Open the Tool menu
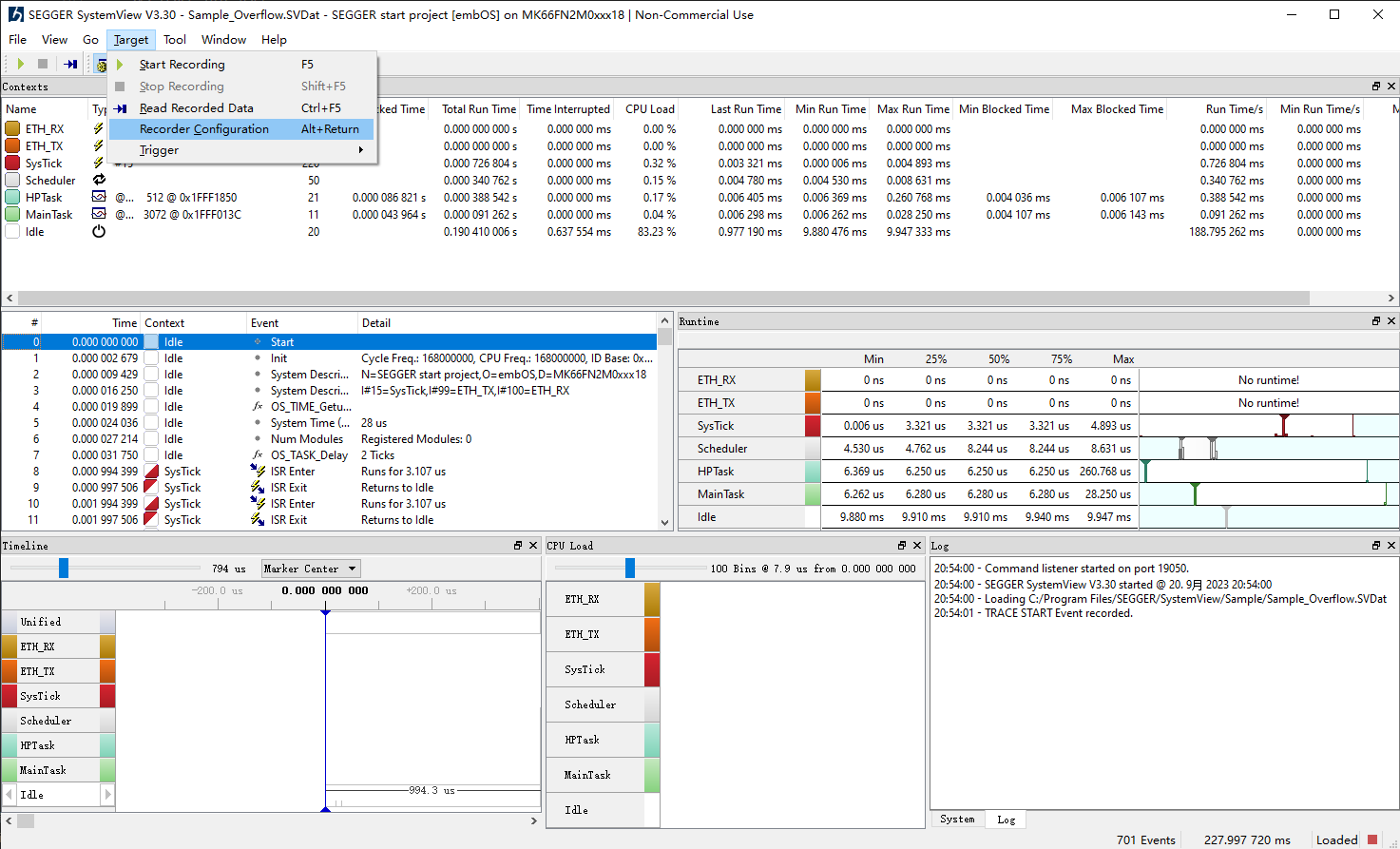Viewport: 1400px width, 849px height. tap(174, 40)
